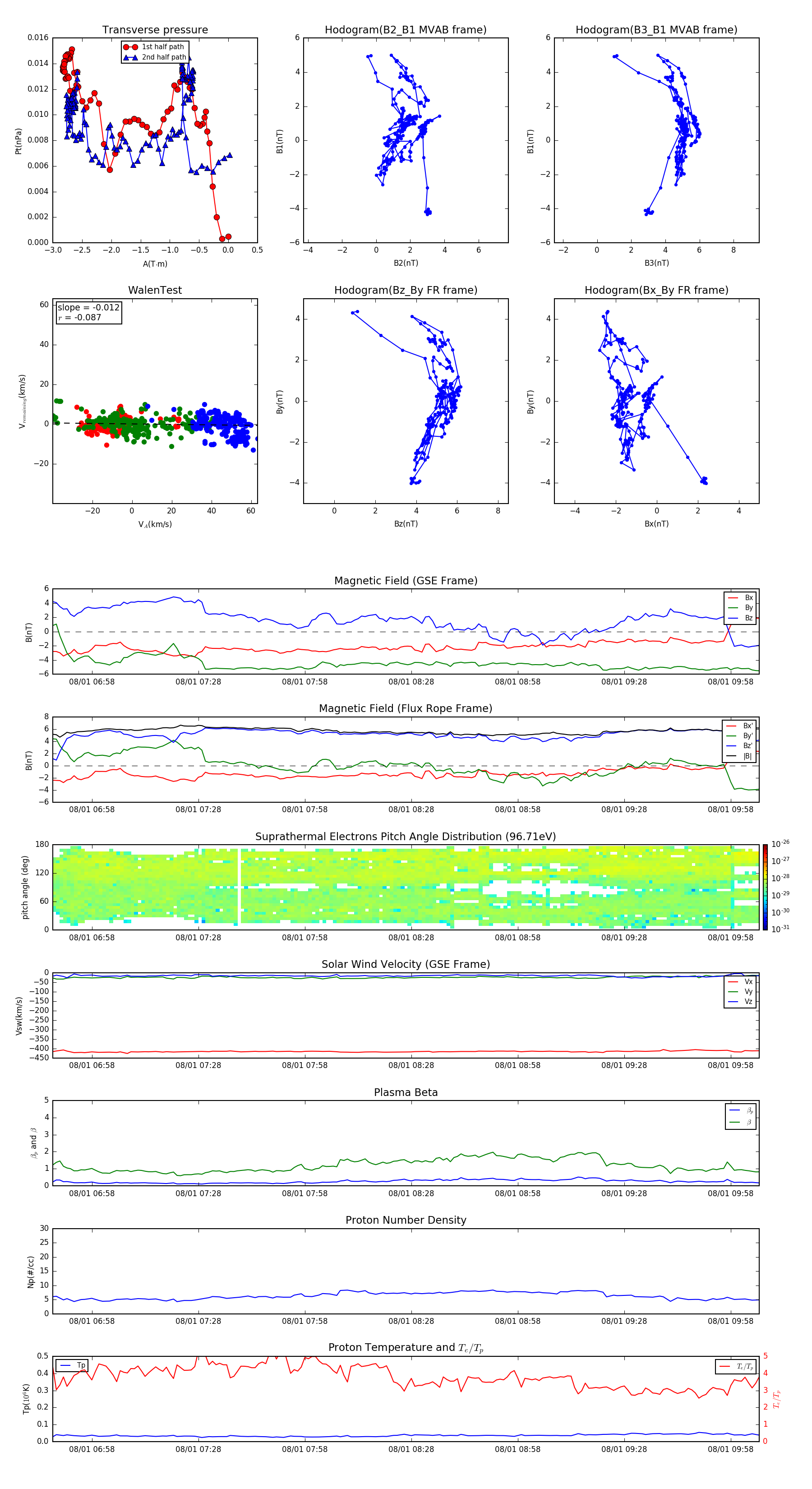Click the 'Hodogram(B3_B1 MVAB frame)' title
Image resolution: width=812 pixels, height=1489 pixels.
pyautogui.click(x=656, y=30)
